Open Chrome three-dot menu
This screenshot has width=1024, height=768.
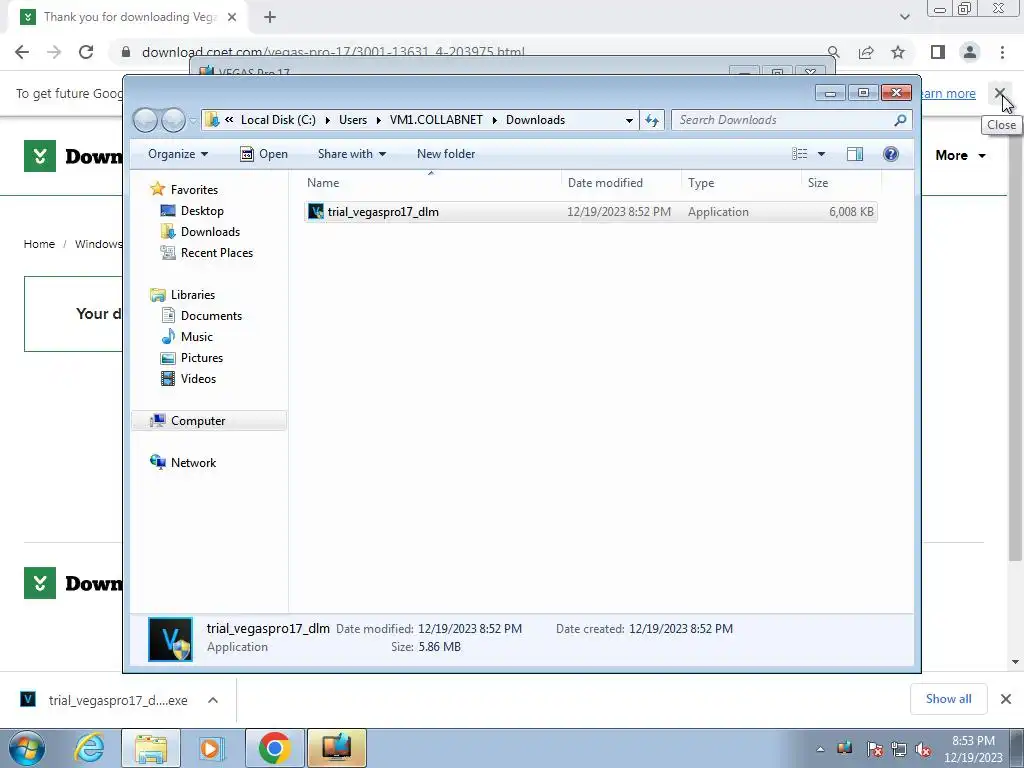[1002, 52]
